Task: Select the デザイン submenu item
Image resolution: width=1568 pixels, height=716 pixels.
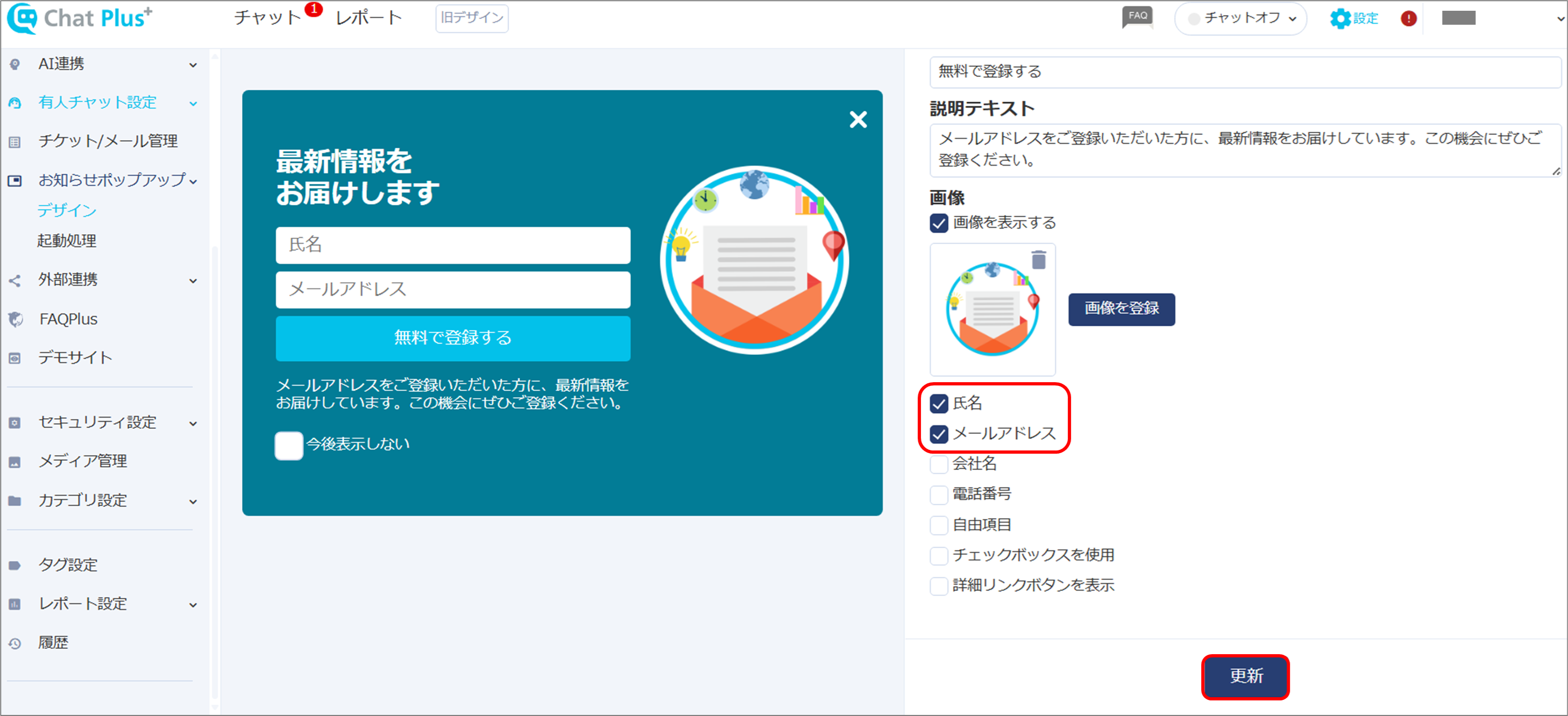Action: point(67,211)
